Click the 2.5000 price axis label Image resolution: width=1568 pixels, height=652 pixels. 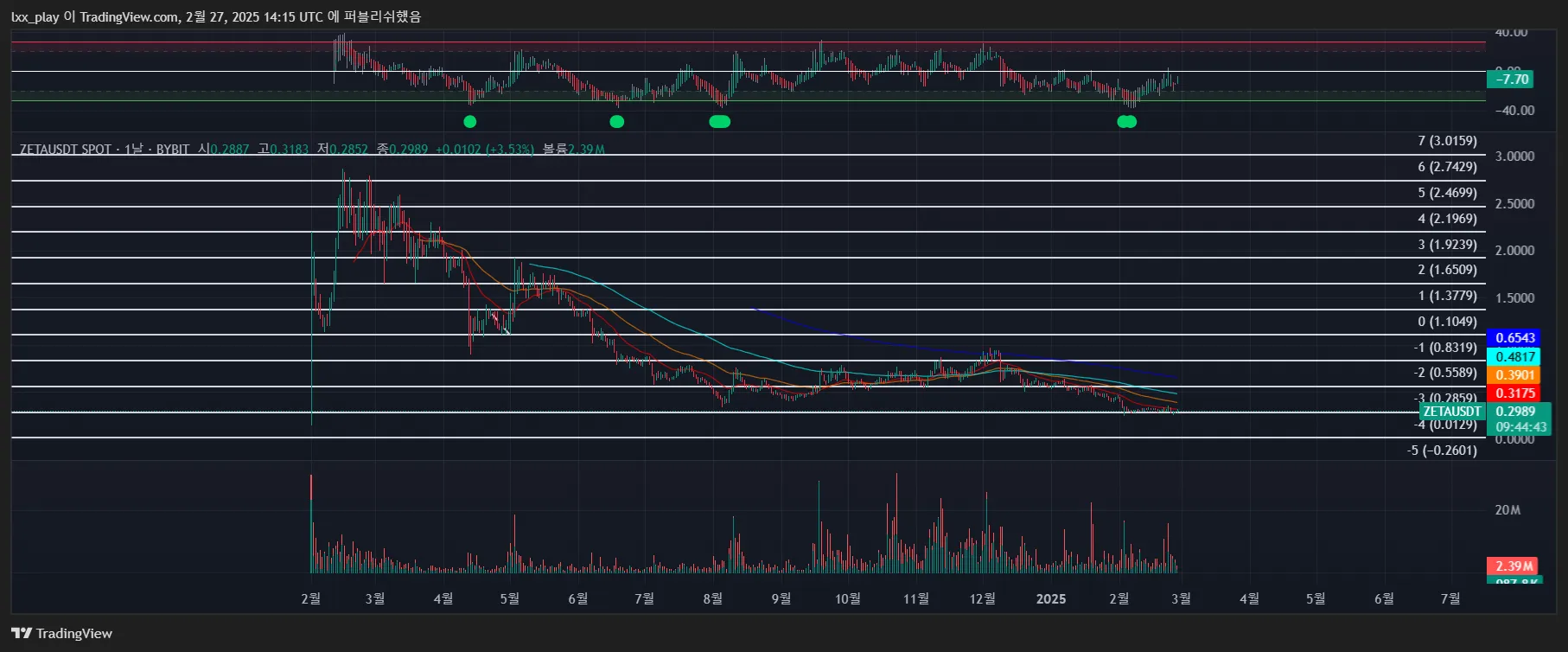[1514, 204]
